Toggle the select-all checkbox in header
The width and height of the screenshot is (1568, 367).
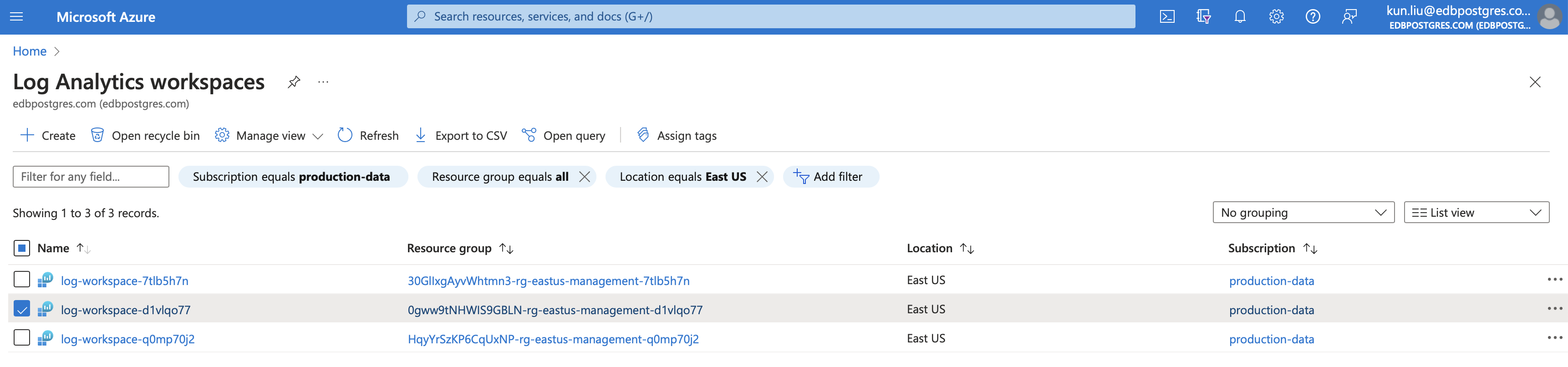[x=21, y=248]
